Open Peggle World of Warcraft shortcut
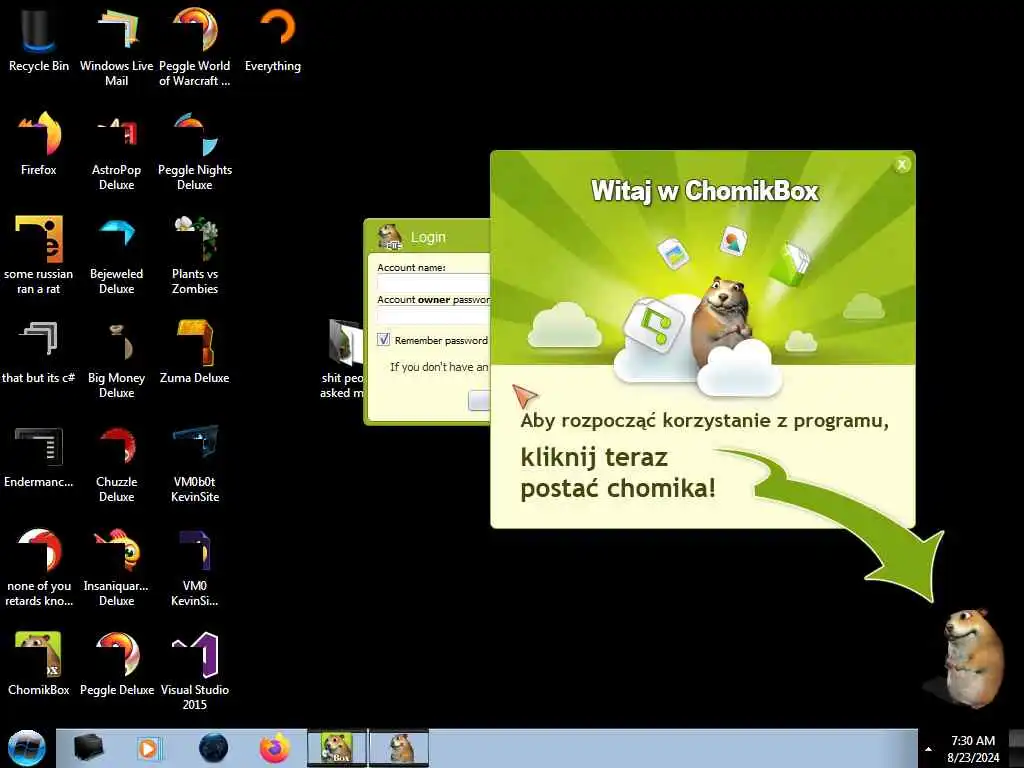This screenshot has height=768, width=1024. click(195, 47)
